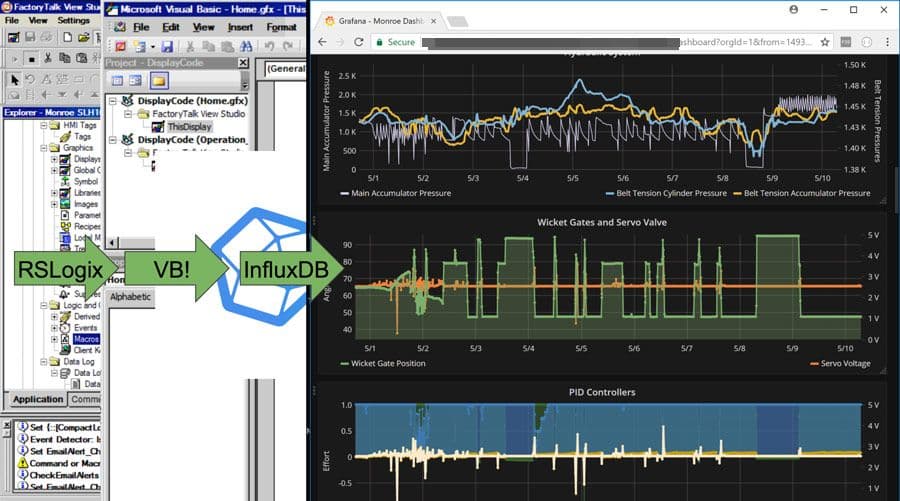Open the Insert menu in Visual Basic

tap(240, 27)
